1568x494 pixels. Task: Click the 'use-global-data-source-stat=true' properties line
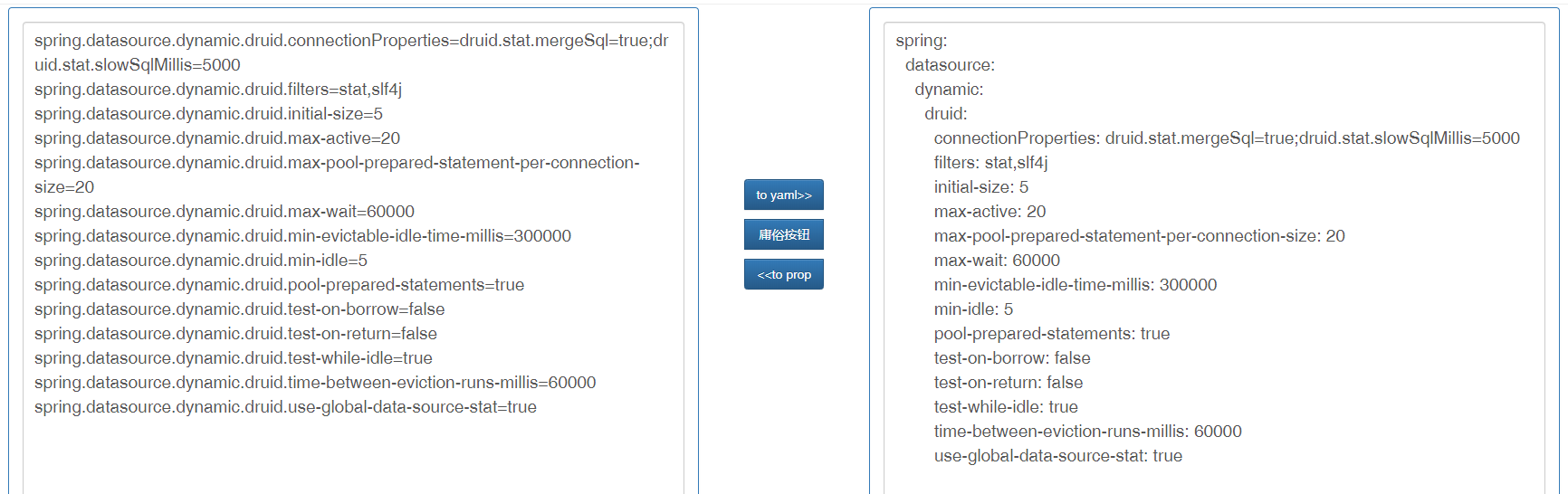click(285, 407)
